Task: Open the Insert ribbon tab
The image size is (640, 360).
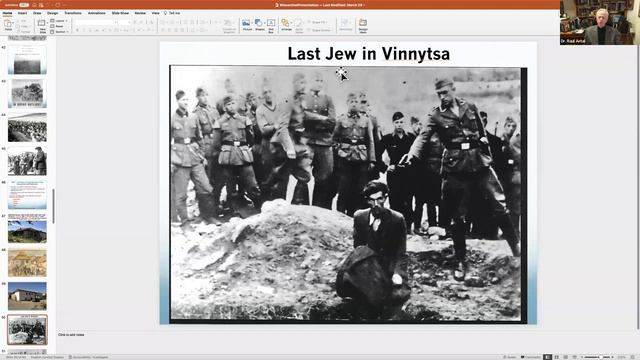Action: point(22,13)
